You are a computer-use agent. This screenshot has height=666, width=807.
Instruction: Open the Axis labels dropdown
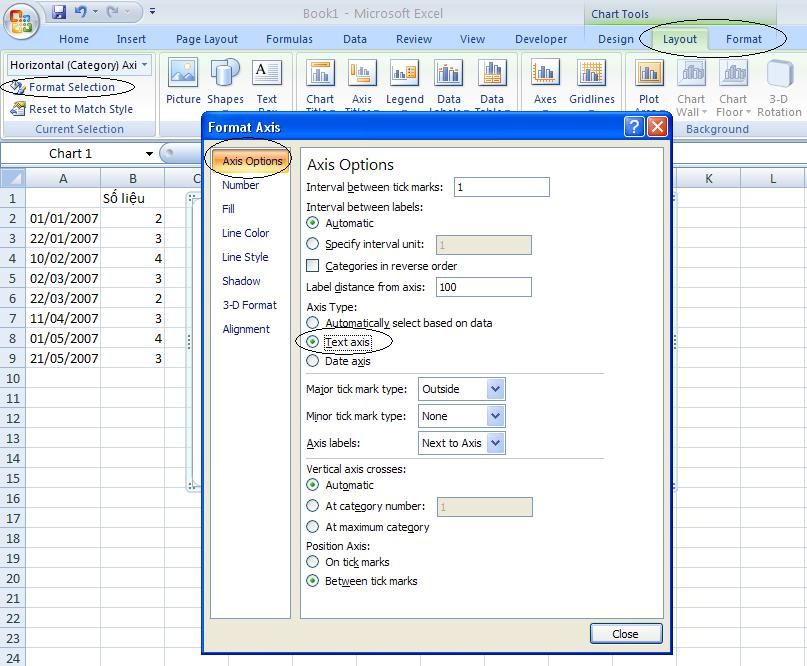495,443
